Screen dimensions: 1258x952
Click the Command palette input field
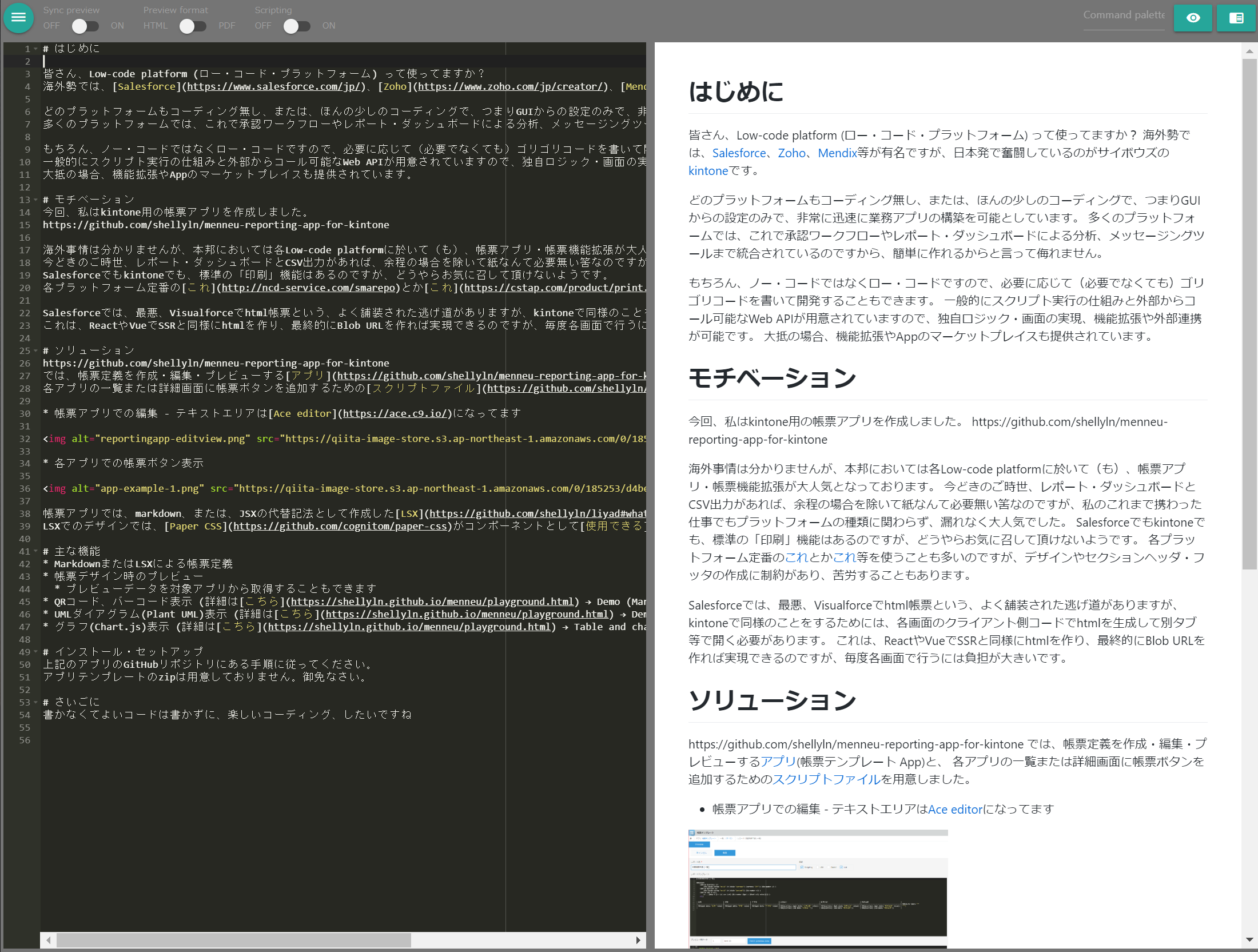[x=1123, y=15]
